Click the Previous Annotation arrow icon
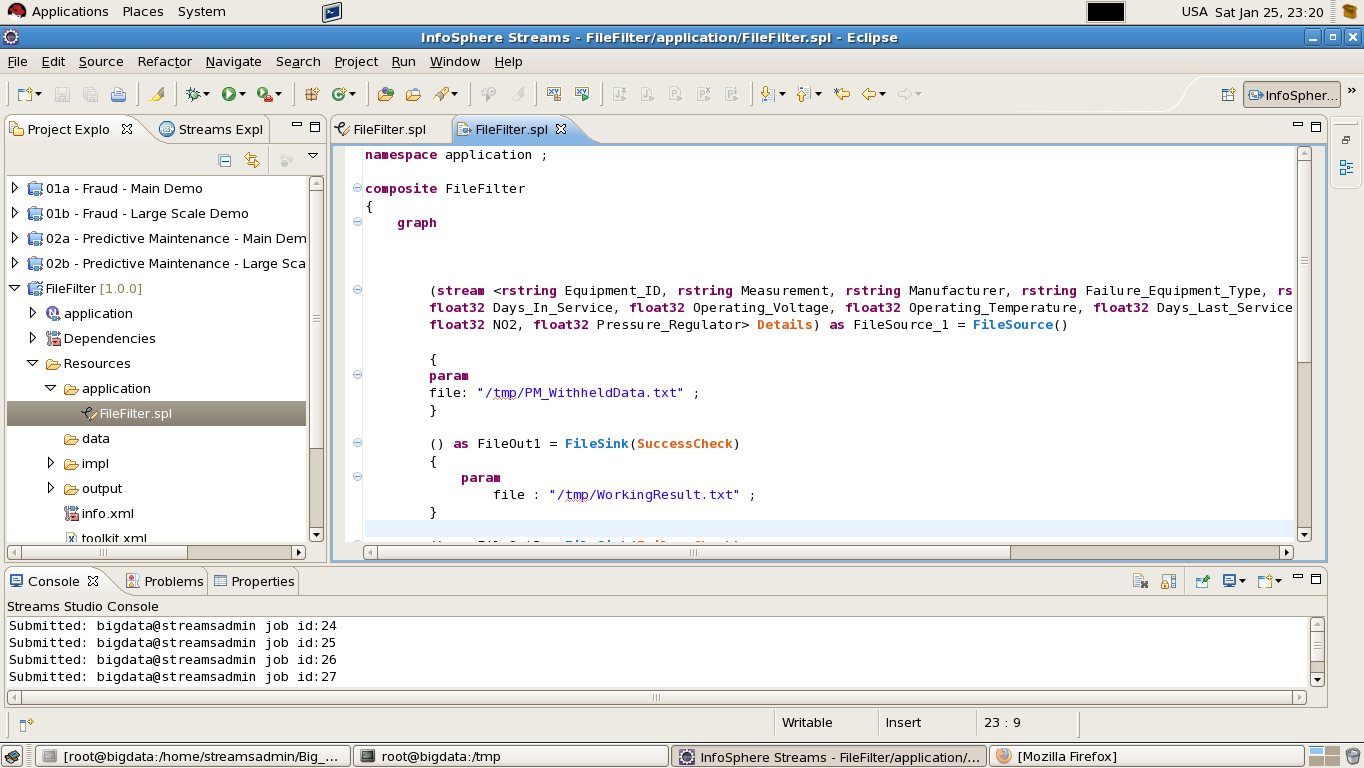 pyautogui.click(x=803, y=94)
